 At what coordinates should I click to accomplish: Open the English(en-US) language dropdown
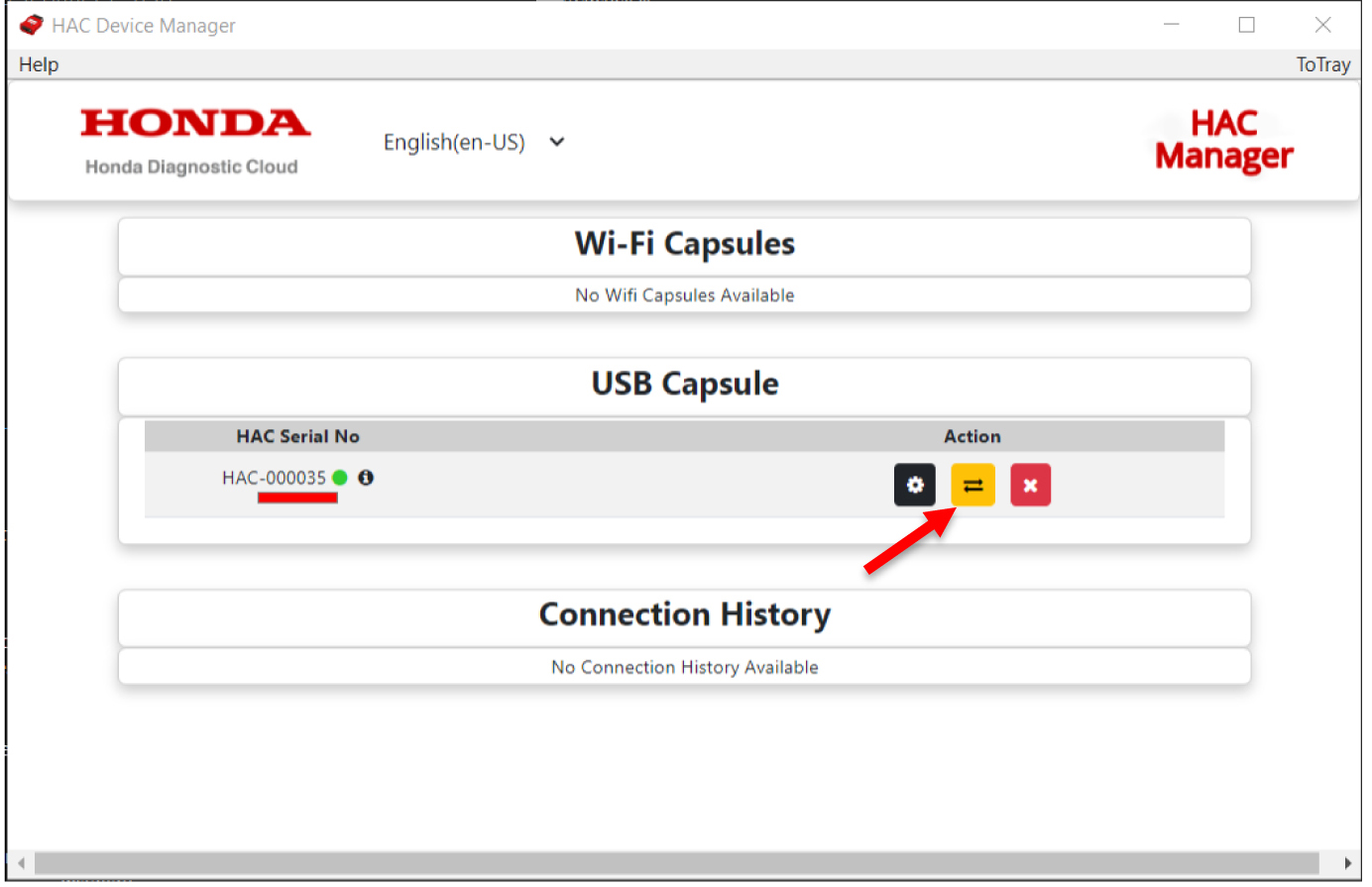pyautogui.click(x=474, y=142)
